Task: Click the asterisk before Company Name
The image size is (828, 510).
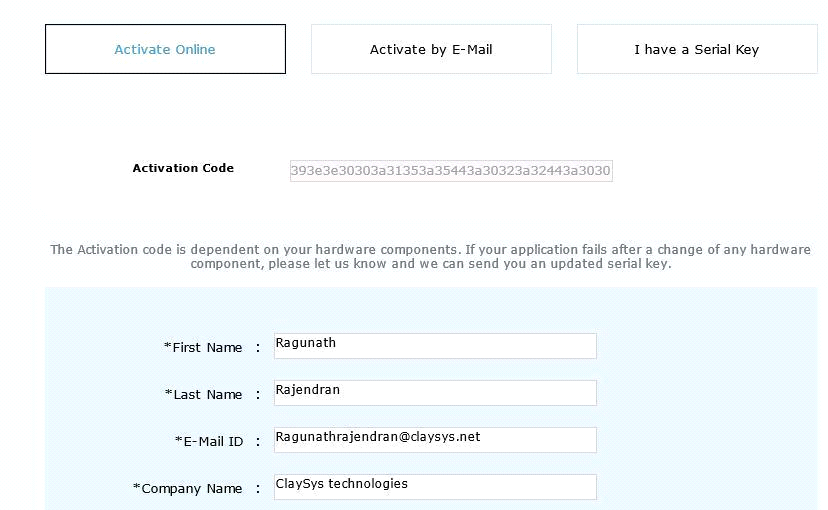Action: pos(137,487)
